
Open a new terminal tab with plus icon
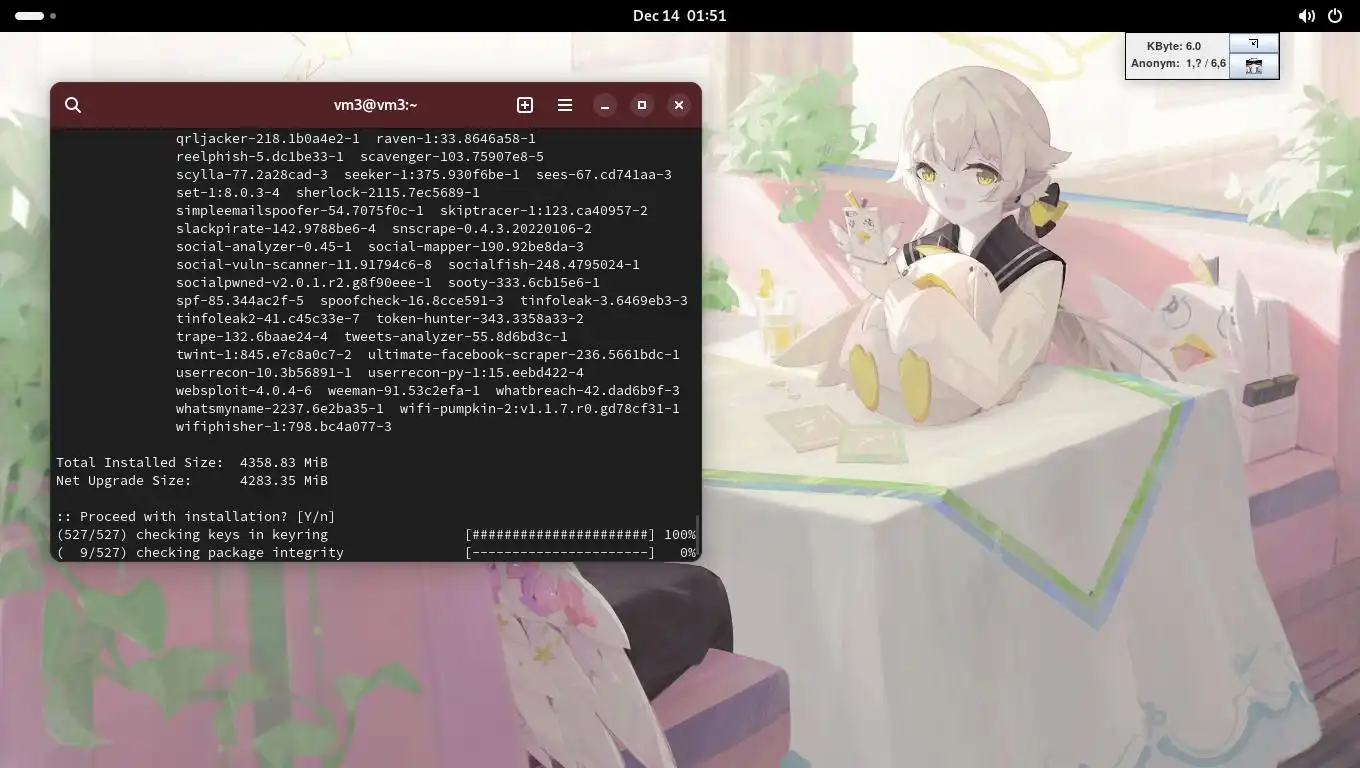pos(525,105)
